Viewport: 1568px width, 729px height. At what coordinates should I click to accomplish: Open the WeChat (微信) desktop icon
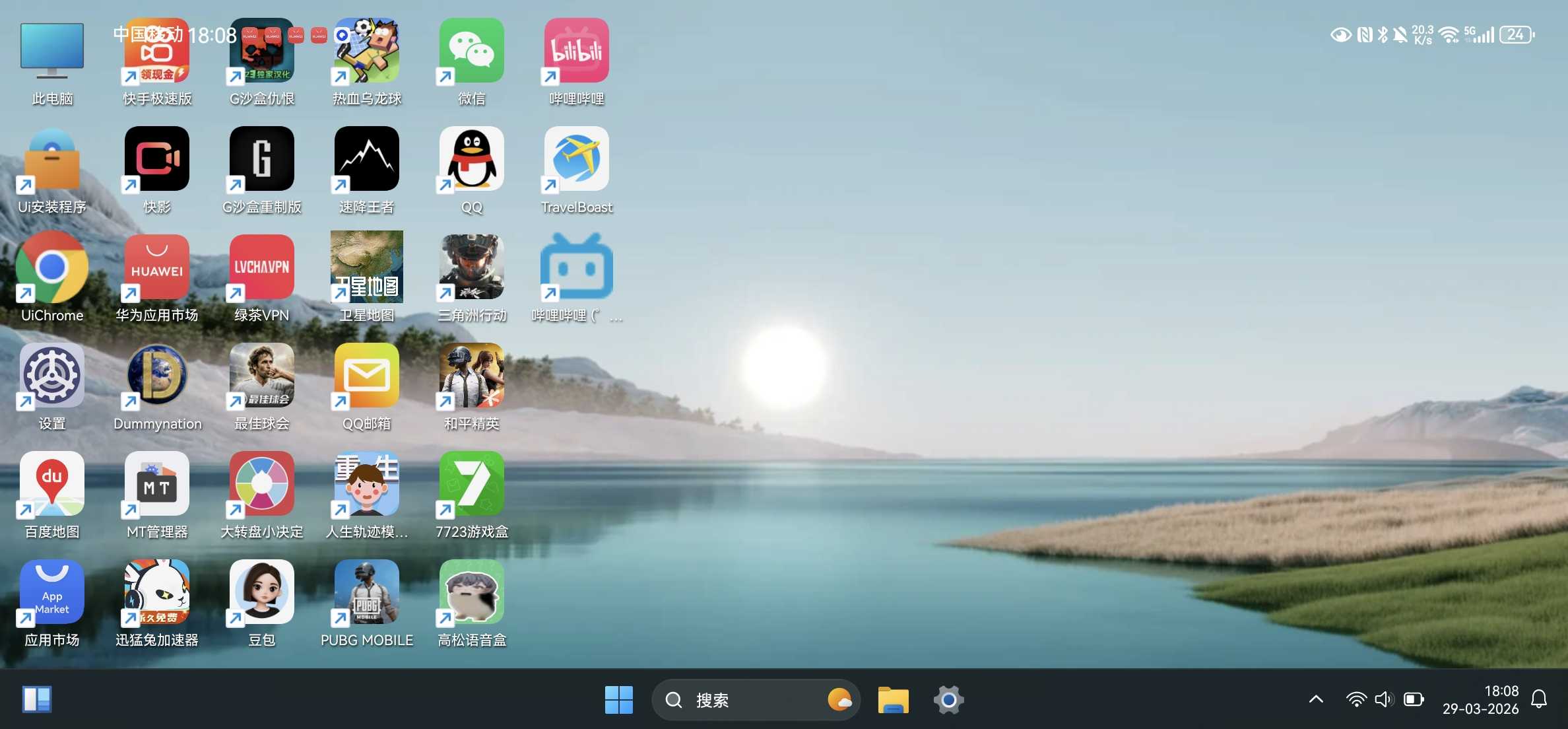click(471, 52)
